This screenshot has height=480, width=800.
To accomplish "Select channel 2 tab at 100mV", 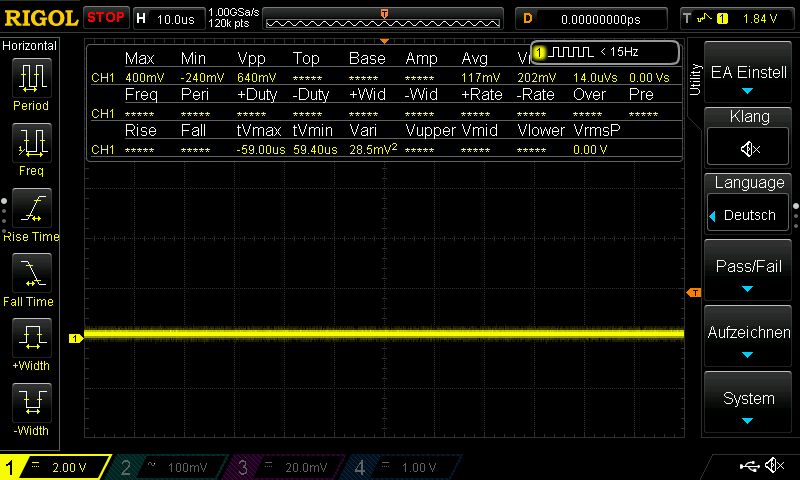I will click(x=166, y=467).
